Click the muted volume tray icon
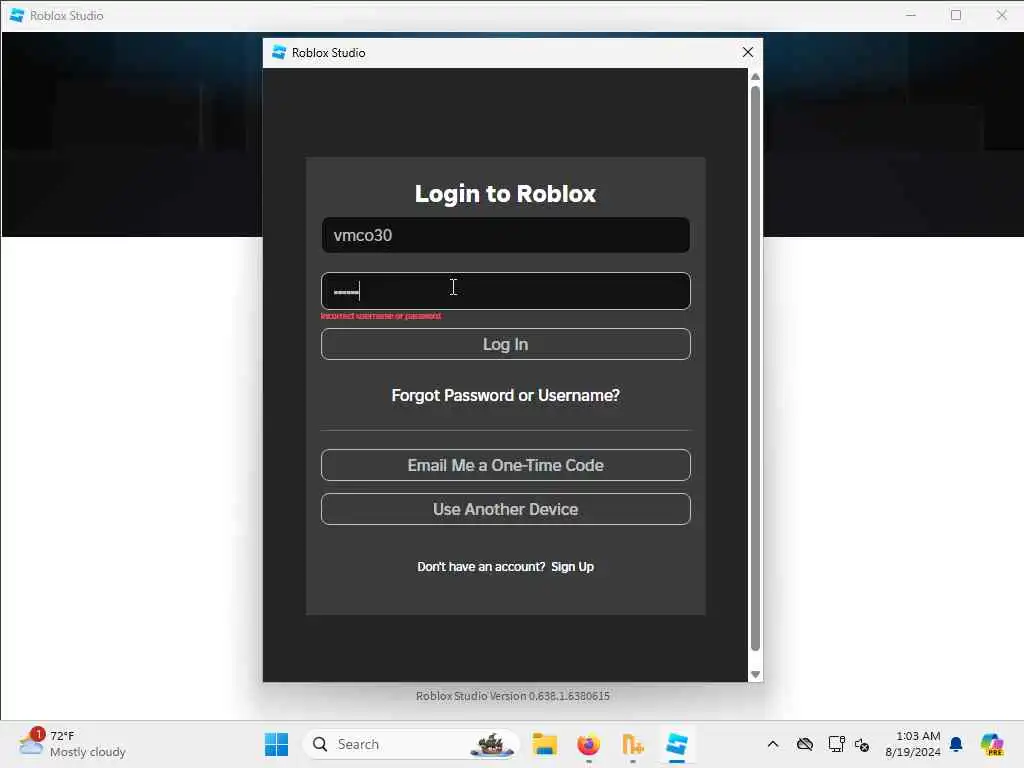This screenshot has width=1024, height=768. click(861, 744)
